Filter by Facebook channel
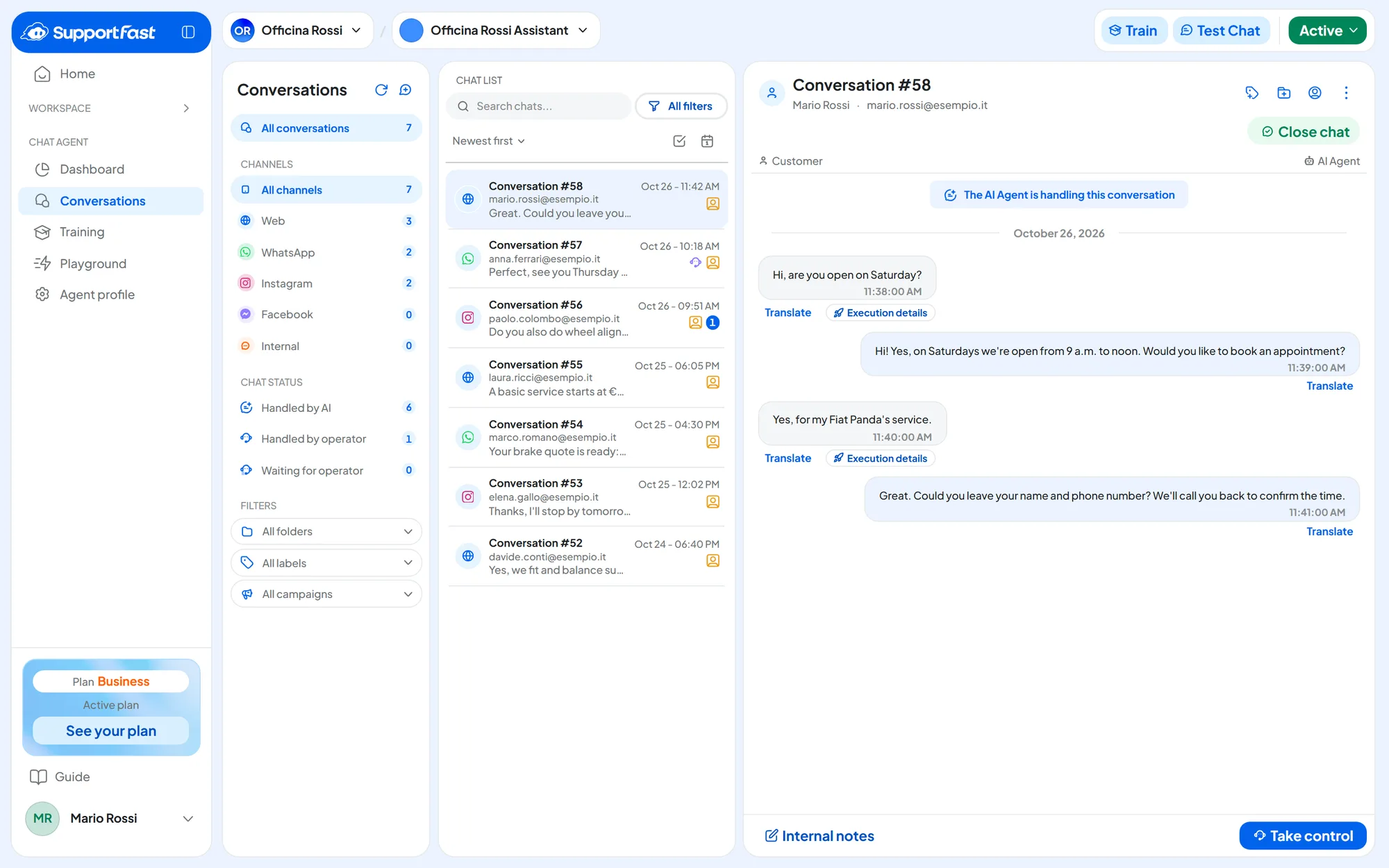Screen dimensions: 1389x868 326,315
